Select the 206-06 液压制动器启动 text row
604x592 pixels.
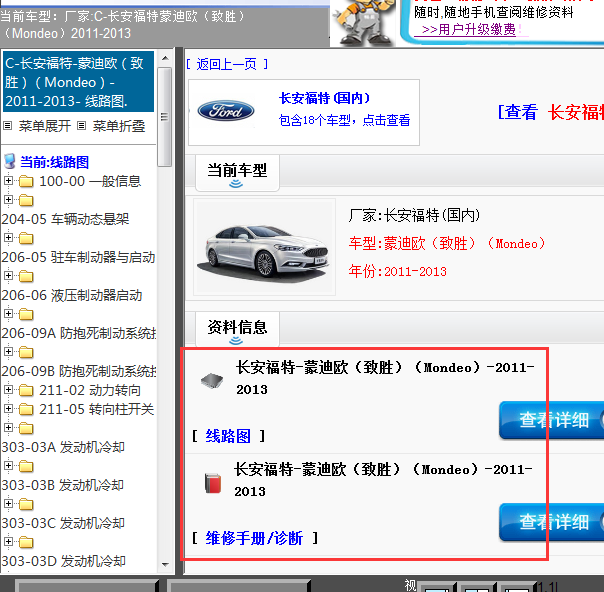point(72,295)
